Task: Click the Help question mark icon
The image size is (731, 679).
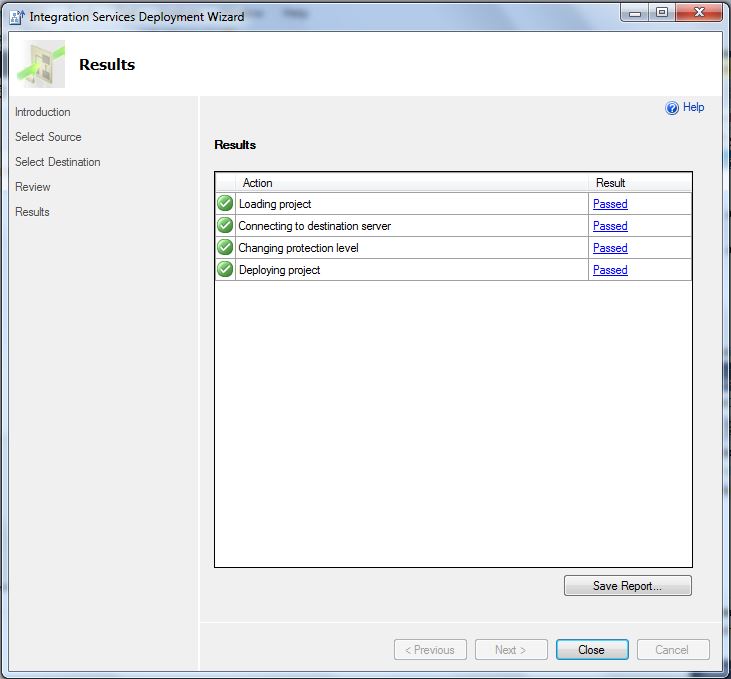Action: (672, 108)
